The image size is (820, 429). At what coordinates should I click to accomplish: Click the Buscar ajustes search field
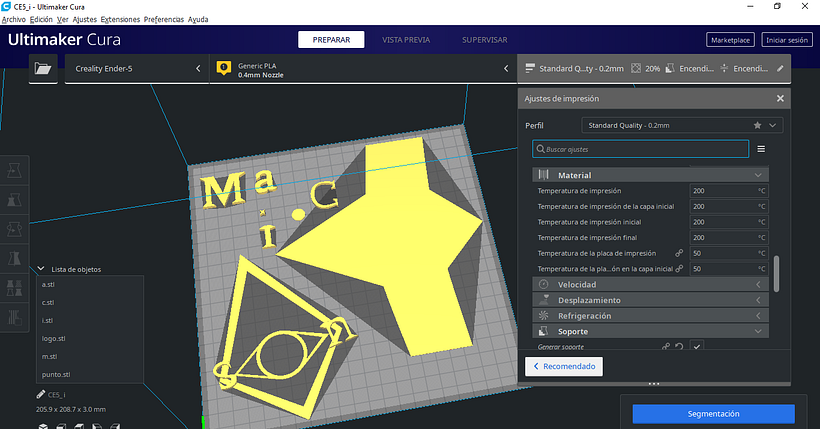641,149
